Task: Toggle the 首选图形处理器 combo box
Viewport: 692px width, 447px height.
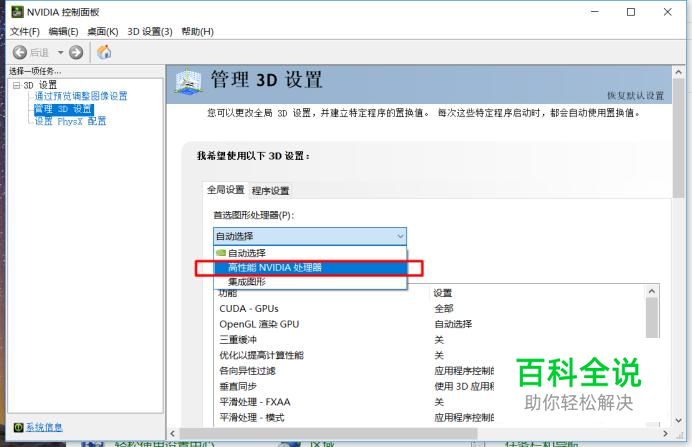Action: pyautogui.click(x=310, y=236)
